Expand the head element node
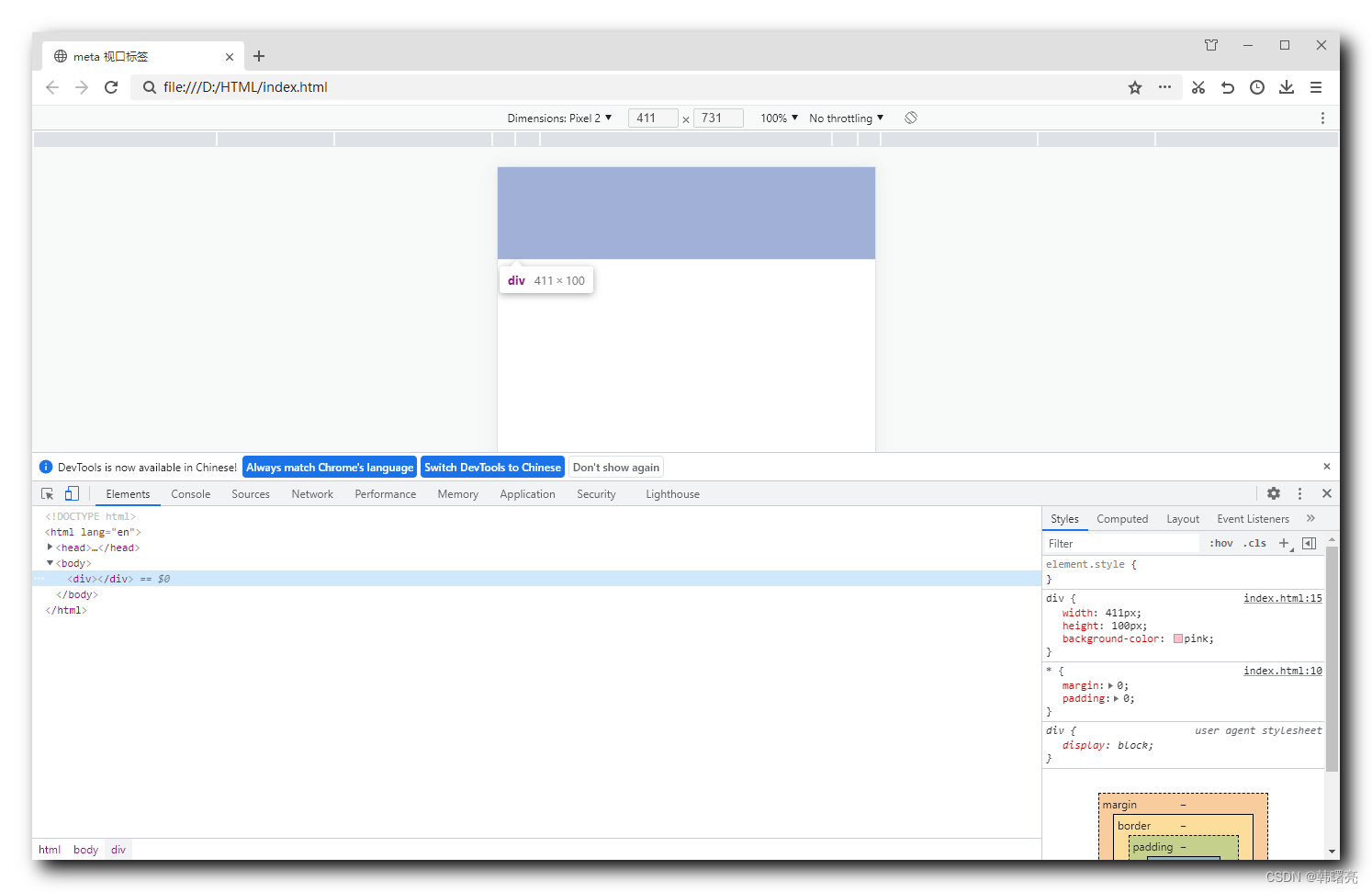The height and width of the screenshot is (892, 1372). 50,548
